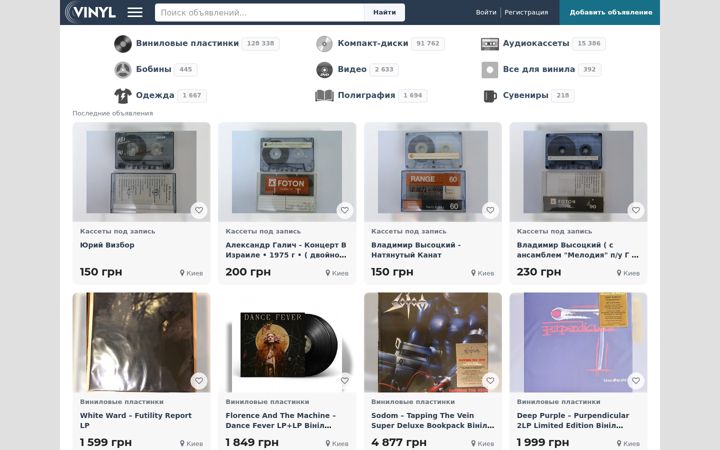Focus the Поиск объявлений search field
Viewport: 720px width, 450px height.
point(259,12)
